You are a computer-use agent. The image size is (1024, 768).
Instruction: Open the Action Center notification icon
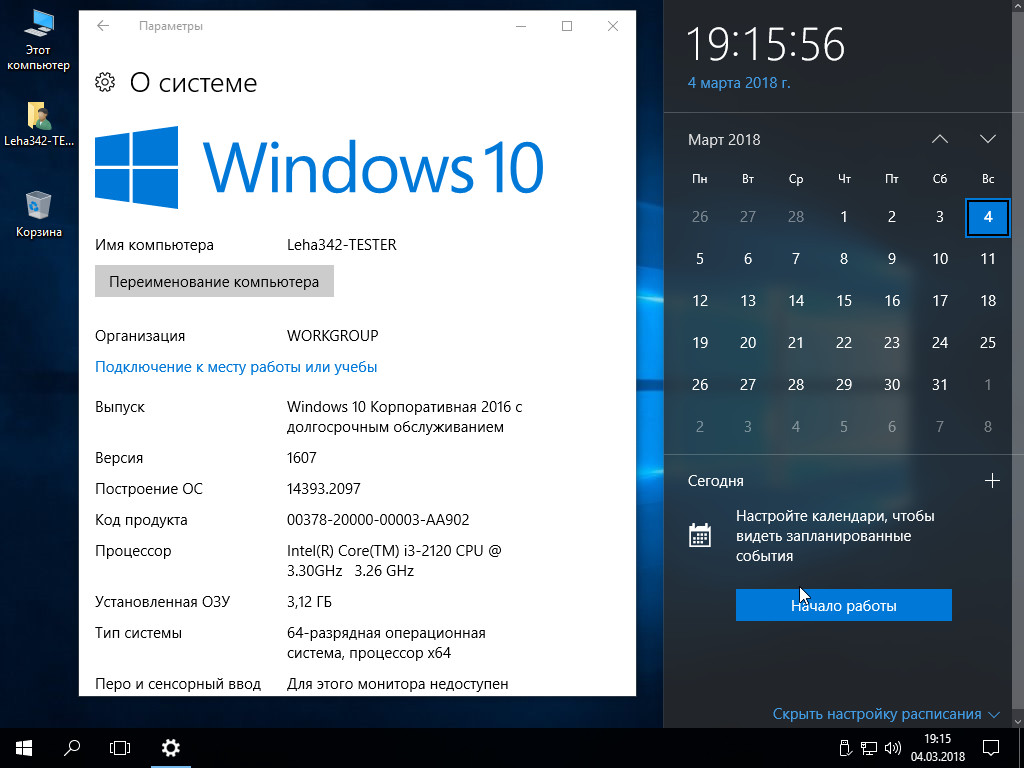(x=990, y=747)
